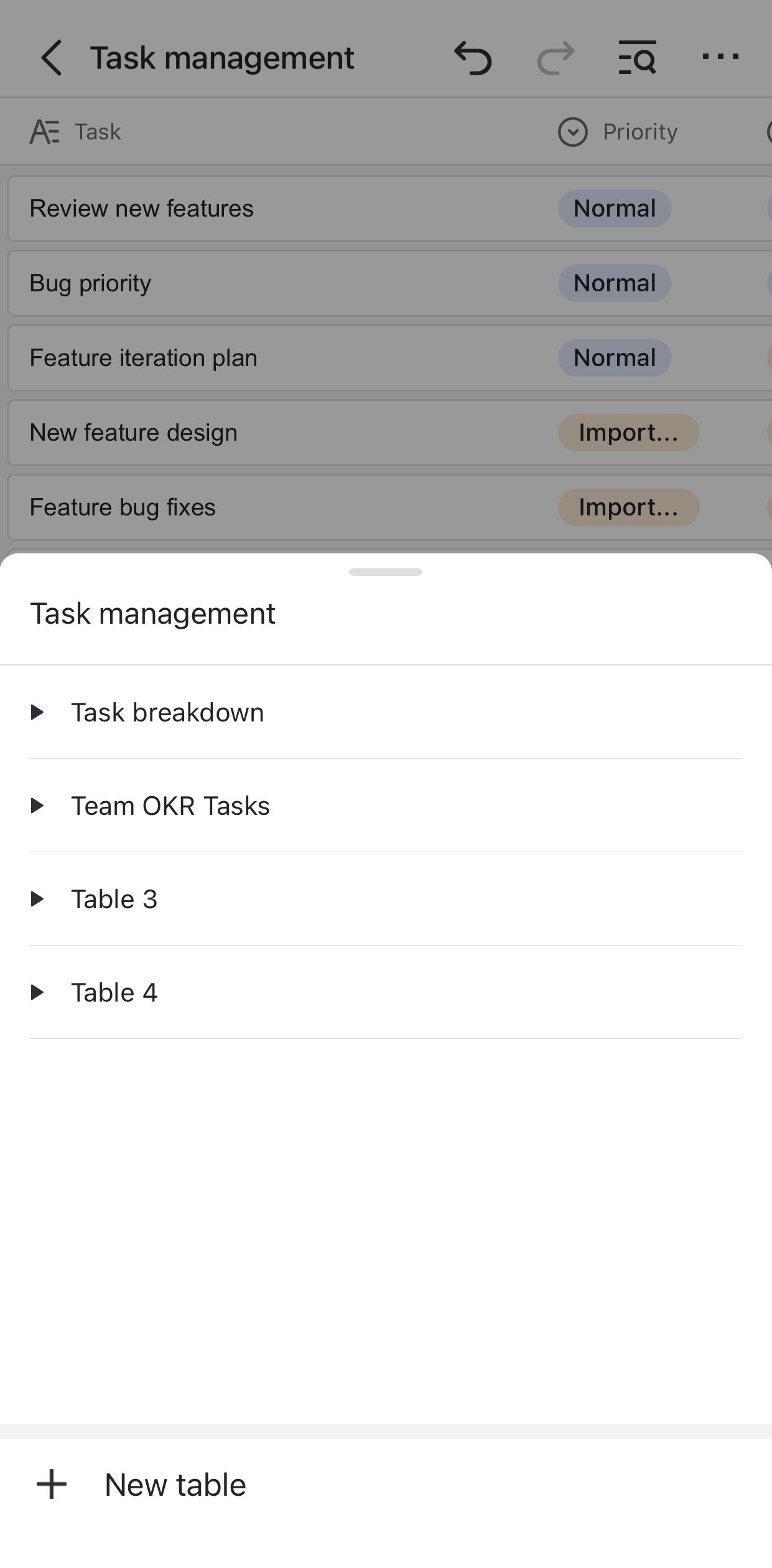The height and width of the screenshot is (1568, 772).
Task: Click the New table button
Action: coord(175,1485)
